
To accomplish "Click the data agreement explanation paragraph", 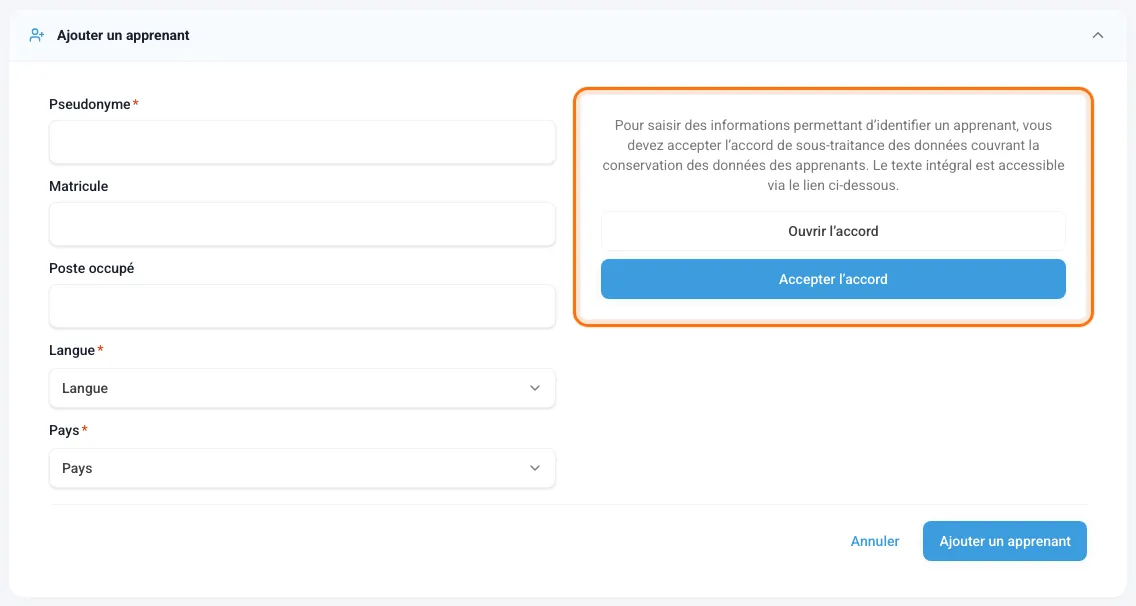I will coord(833,155).
